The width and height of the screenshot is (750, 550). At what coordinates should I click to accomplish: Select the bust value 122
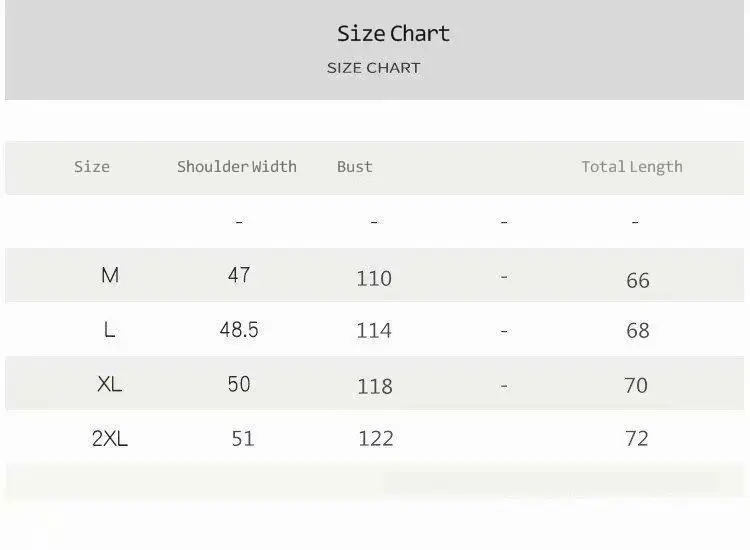pyautogui.click(x=376, y=438)
